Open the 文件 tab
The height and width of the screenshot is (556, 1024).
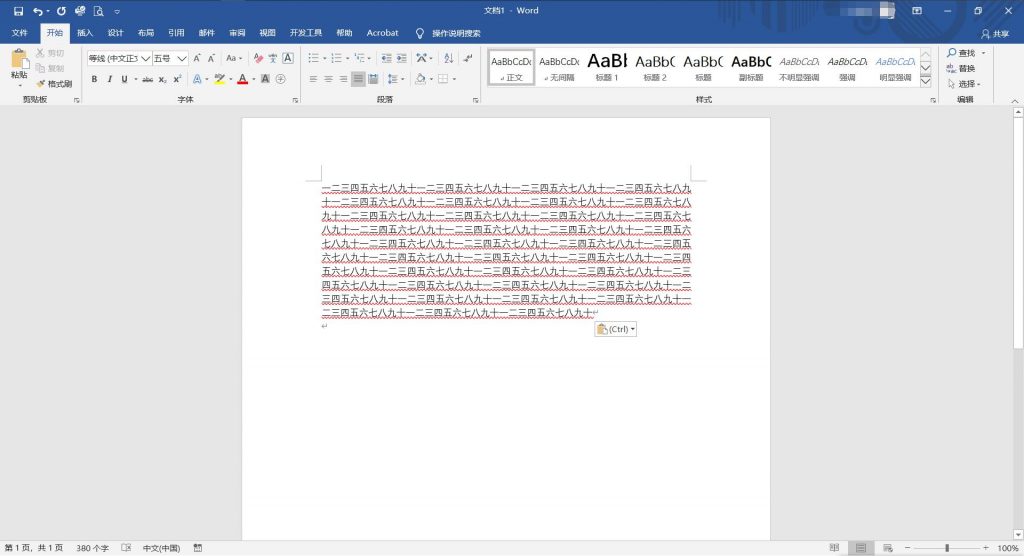point(20,33)
